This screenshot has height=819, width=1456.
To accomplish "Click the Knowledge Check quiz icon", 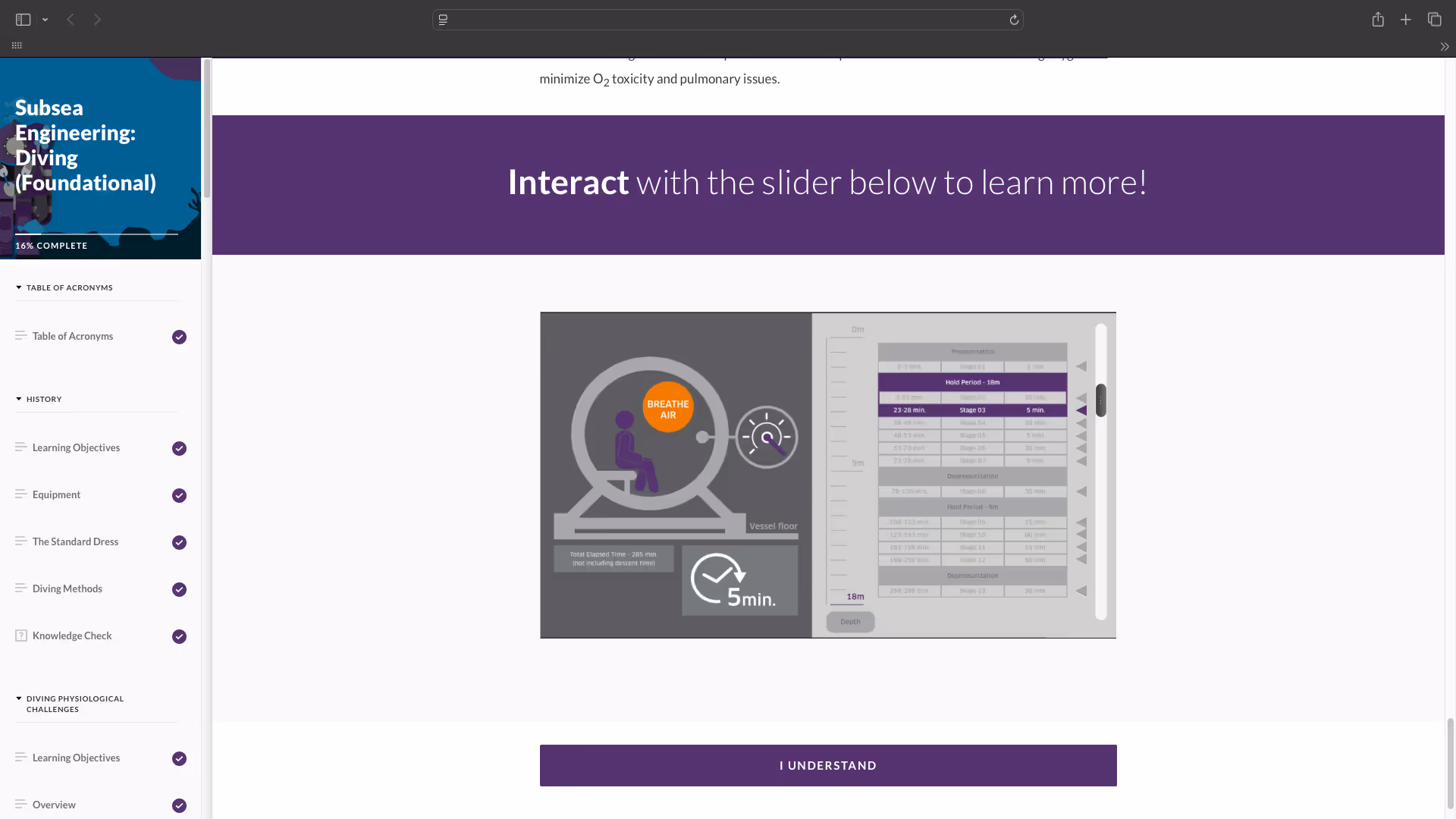I will pos(21,635).
